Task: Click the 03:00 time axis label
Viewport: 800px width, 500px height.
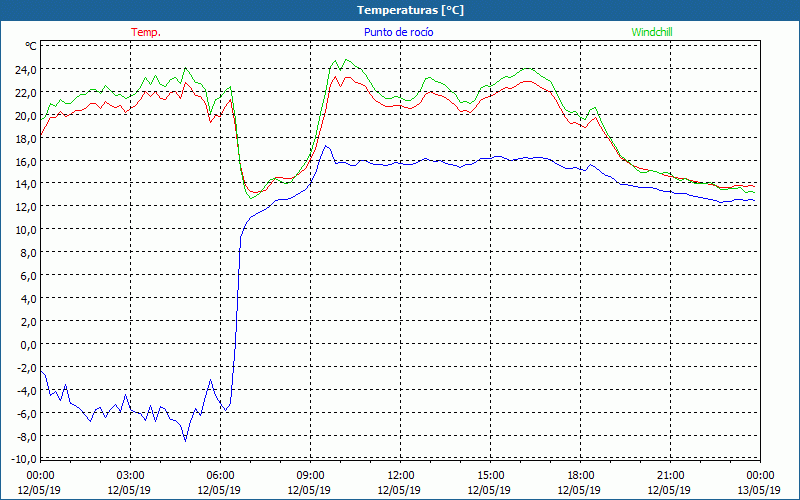Action: pos(130,476)
